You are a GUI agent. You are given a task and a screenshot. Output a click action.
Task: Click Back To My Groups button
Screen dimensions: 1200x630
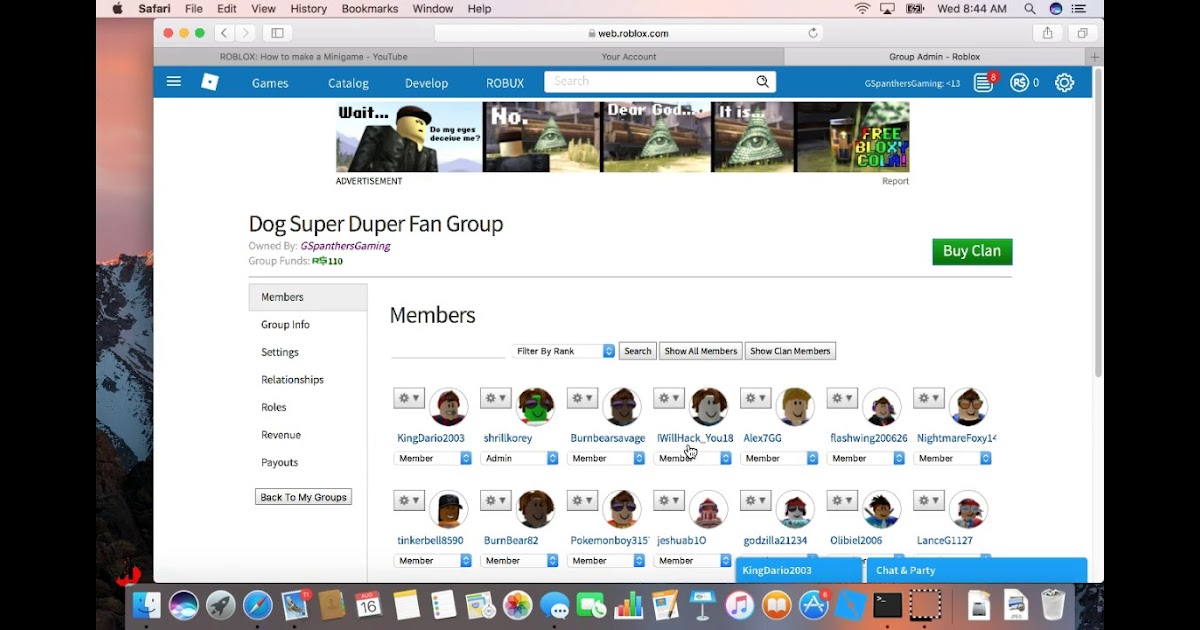point(303,497)
